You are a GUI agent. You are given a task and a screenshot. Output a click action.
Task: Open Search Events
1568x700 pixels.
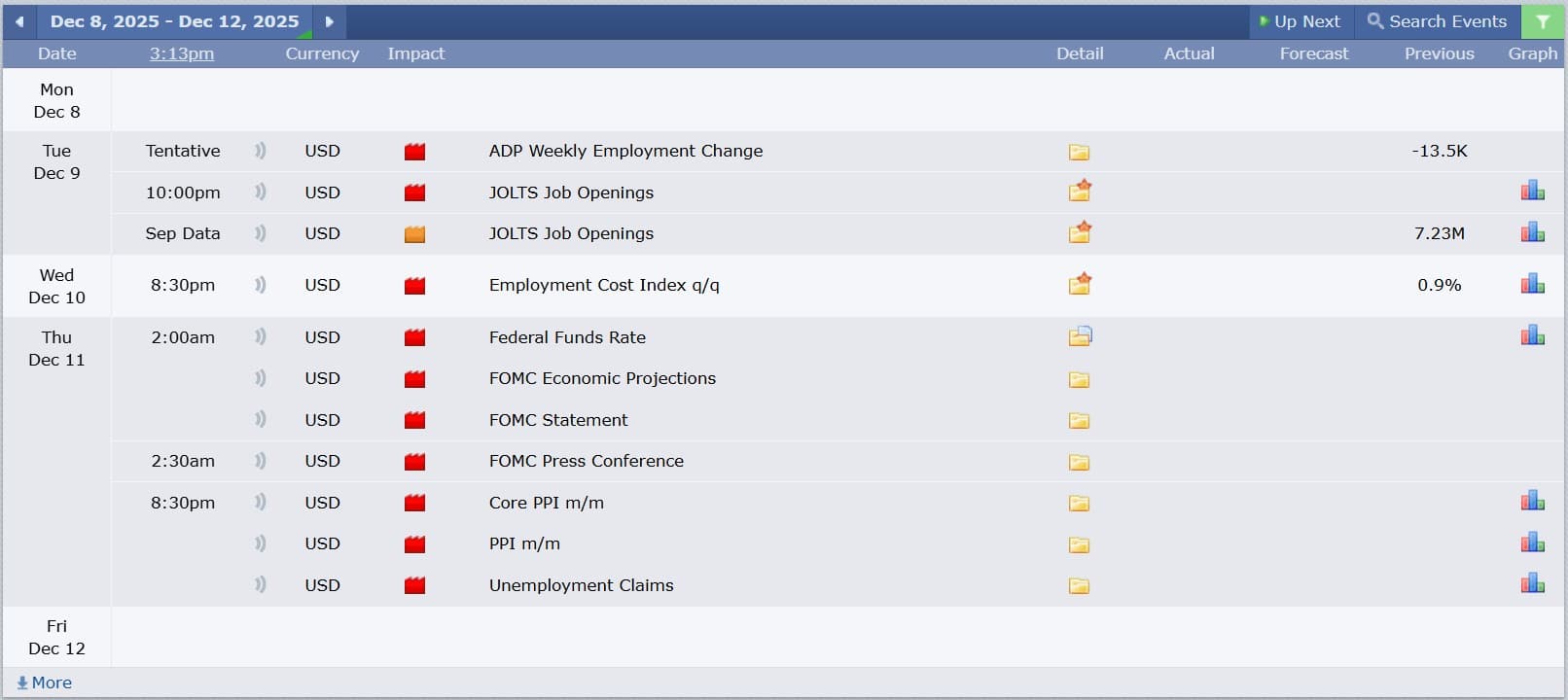[1437, 21]
